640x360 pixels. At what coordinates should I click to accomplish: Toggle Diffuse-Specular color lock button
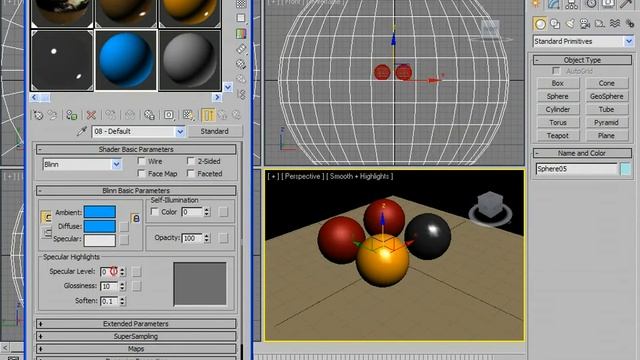click(x=47, y=233)
